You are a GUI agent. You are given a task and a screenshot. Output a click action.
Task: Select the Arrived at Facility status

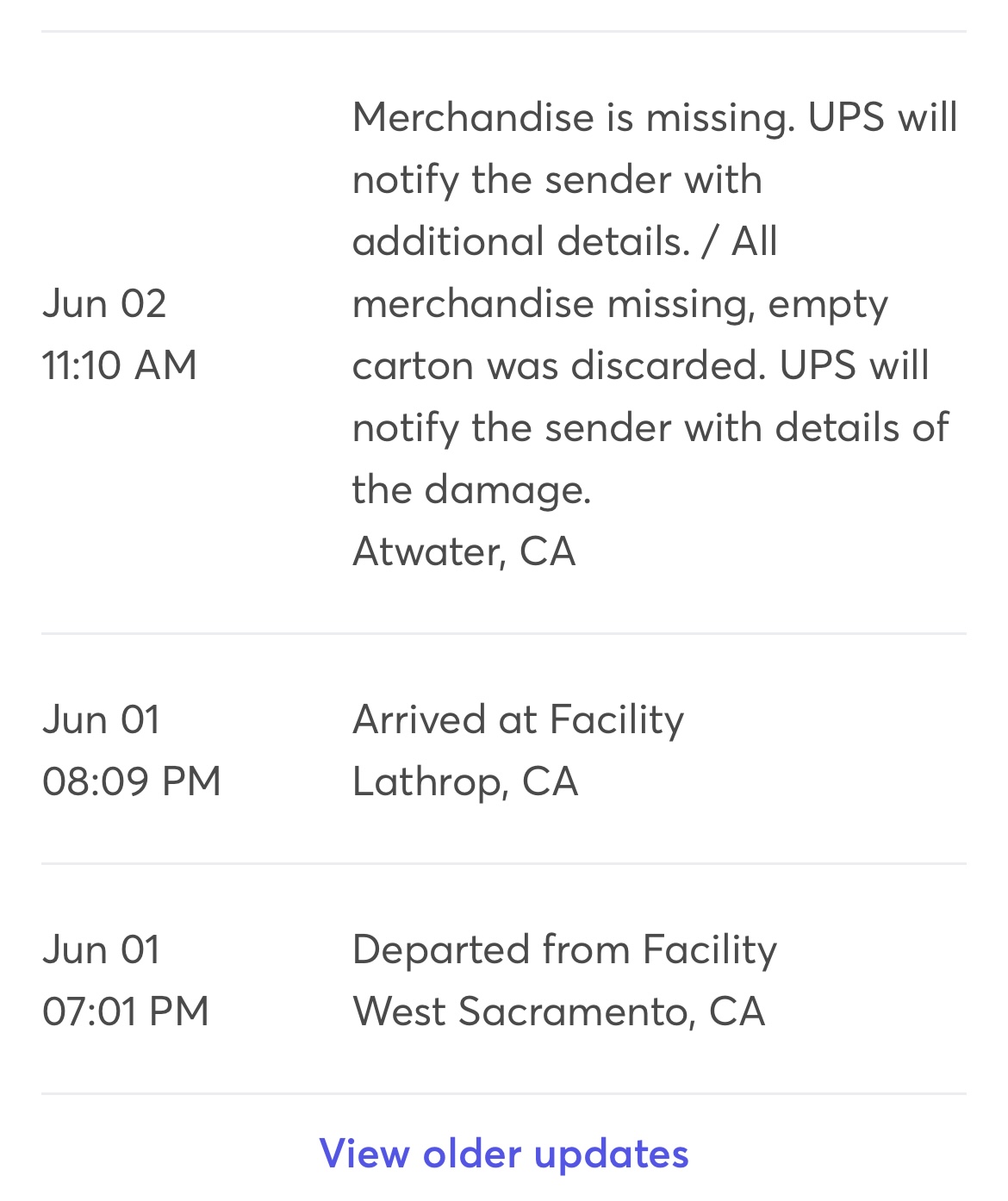[x=518, y=719]
